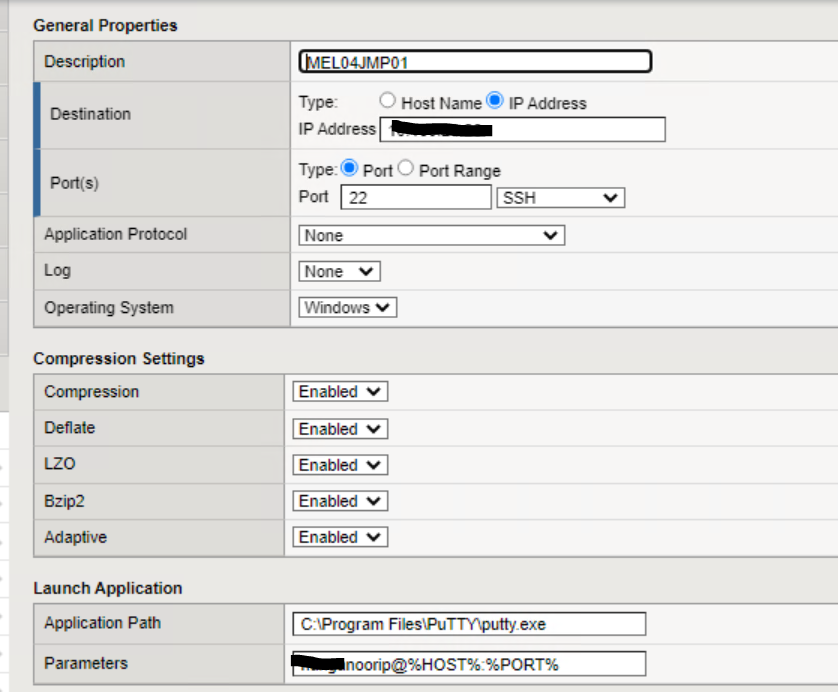Open the SSH port service dropdown

(560, 198)
